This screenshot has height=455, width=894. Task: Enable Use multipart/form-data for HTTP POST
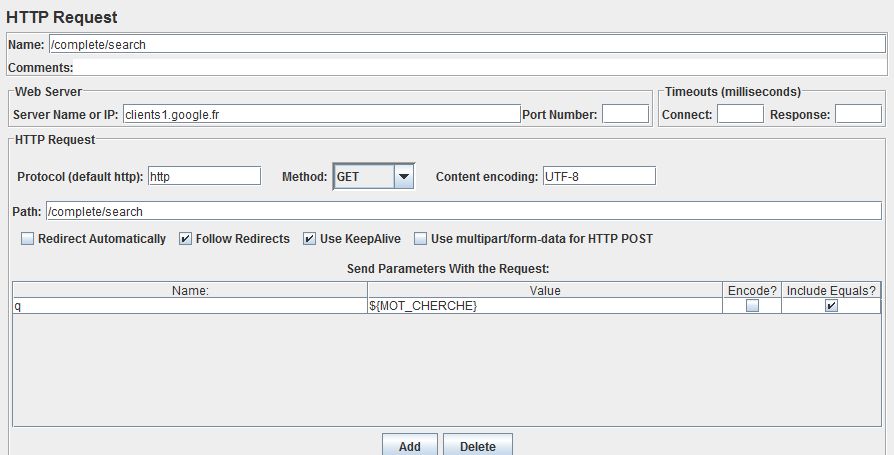[420, 239]
